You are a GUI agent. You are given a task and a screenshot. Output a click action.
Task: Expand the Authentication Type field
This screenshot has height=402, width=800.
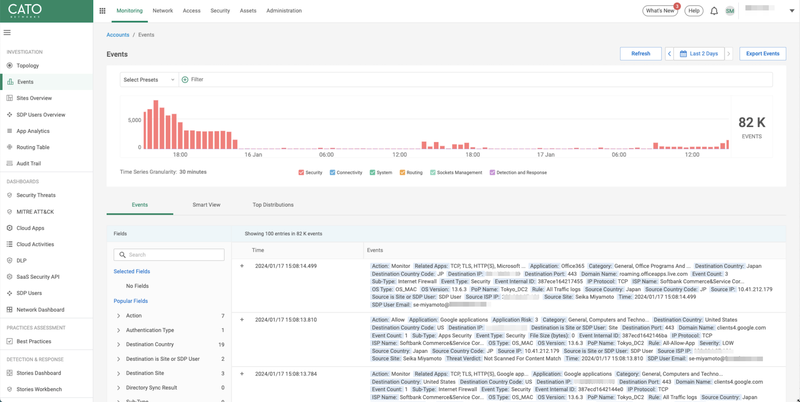point(119,330)
